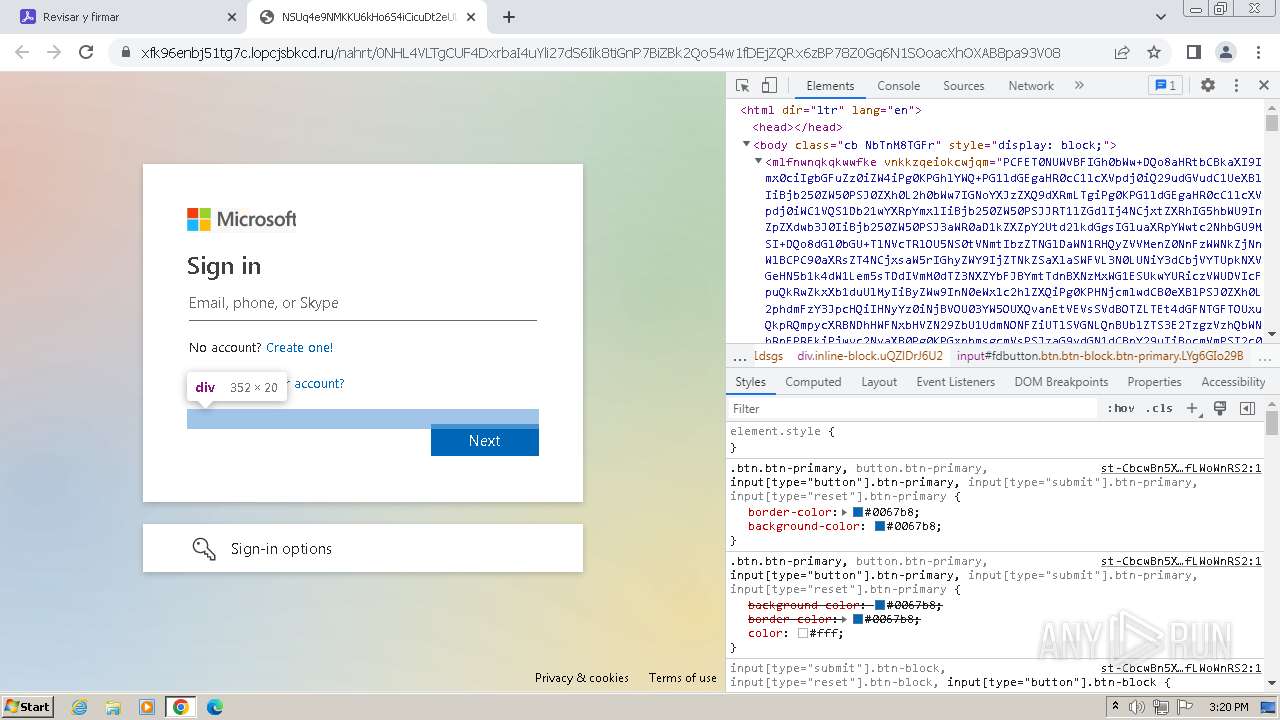Open the DevTools settings gear
Image resolution: width=1280 pixels, height=720 pixels.
[1208, 86]
